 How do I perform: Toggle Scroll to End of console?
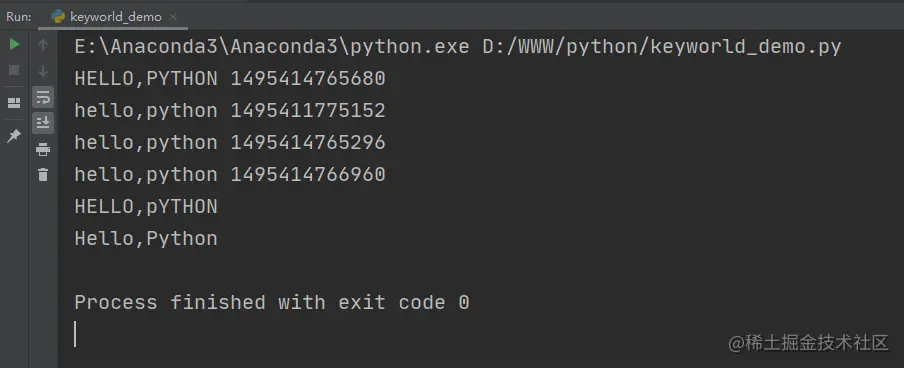pyautogui.click(x=43, y=123)
